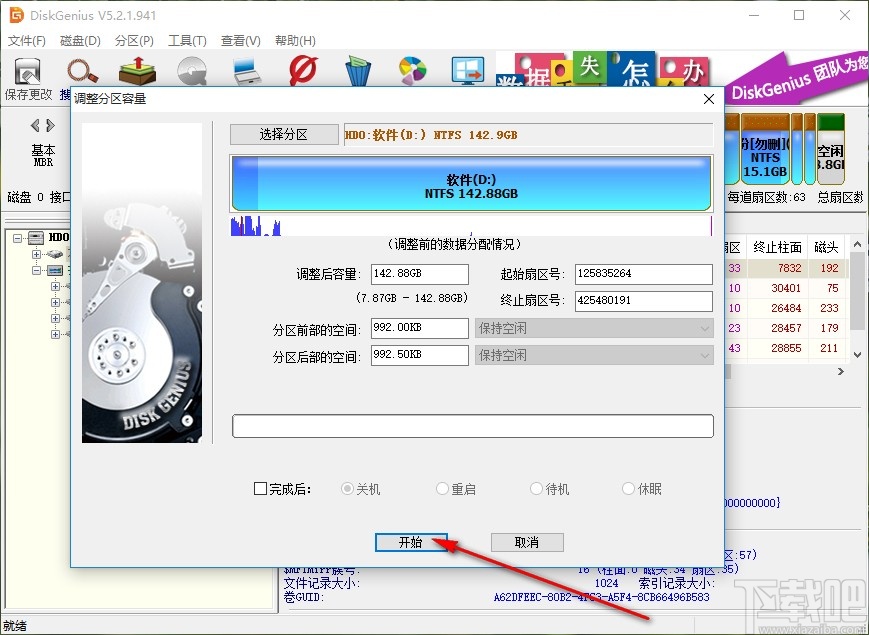Select the 休眠 radio button
Viewport: 869px width, 635px height.
pyautogui.click(x=629, y=488)
